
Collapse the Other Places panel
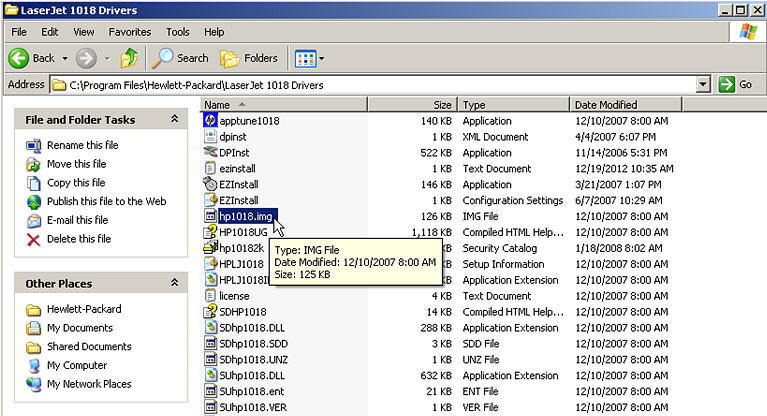pyautogui.click(x=174, y=283)
